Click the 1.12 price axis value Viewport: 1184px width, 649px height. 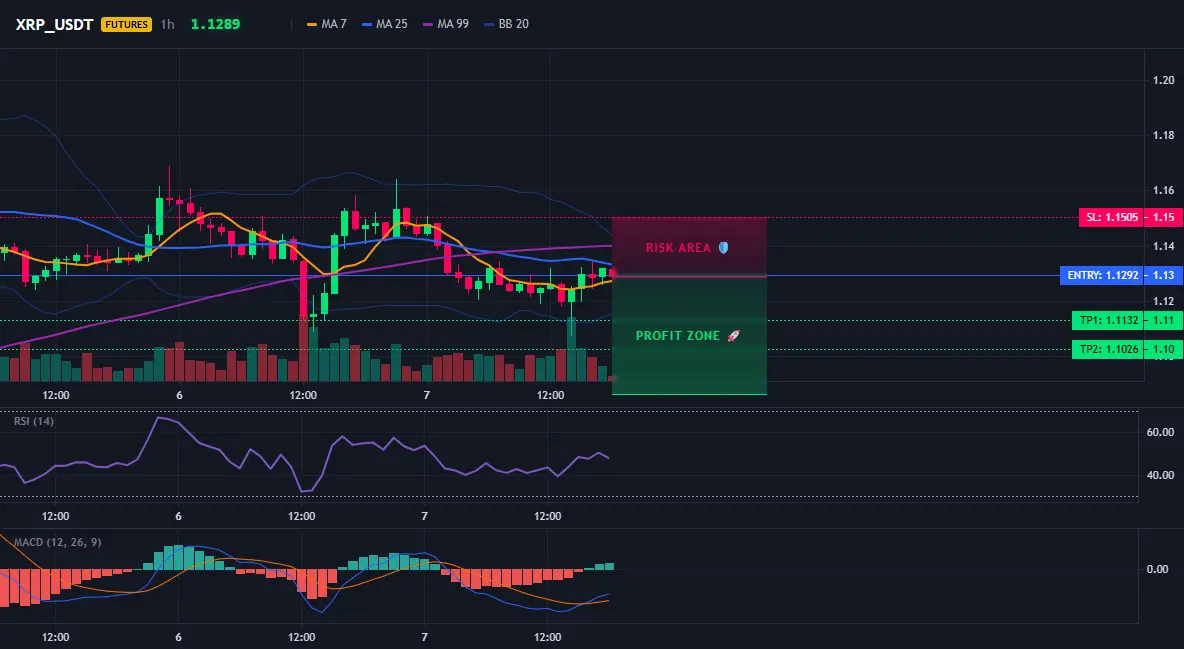[1164, 301]
